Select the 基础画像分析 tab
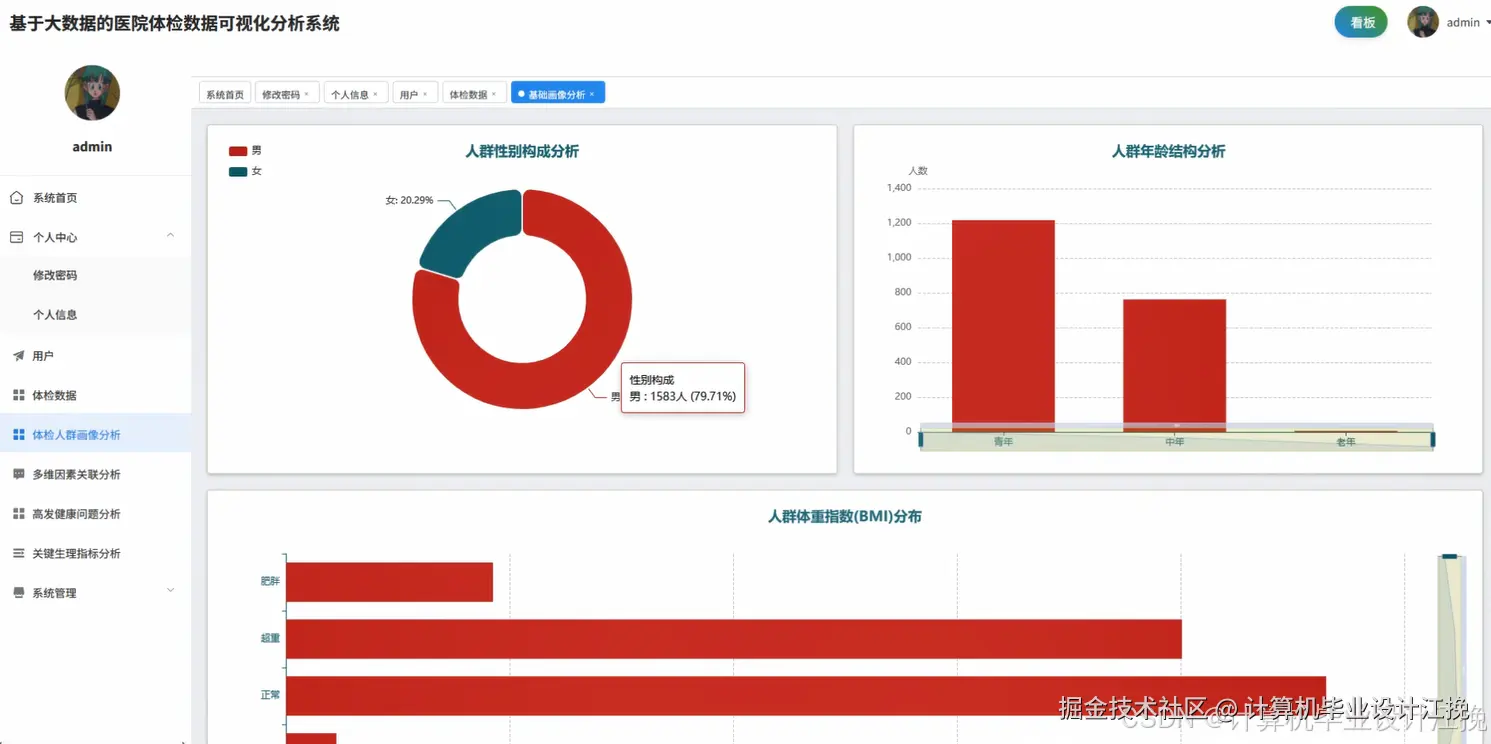Viewport: 1491px width, 744px height. (x=556, y=94)
